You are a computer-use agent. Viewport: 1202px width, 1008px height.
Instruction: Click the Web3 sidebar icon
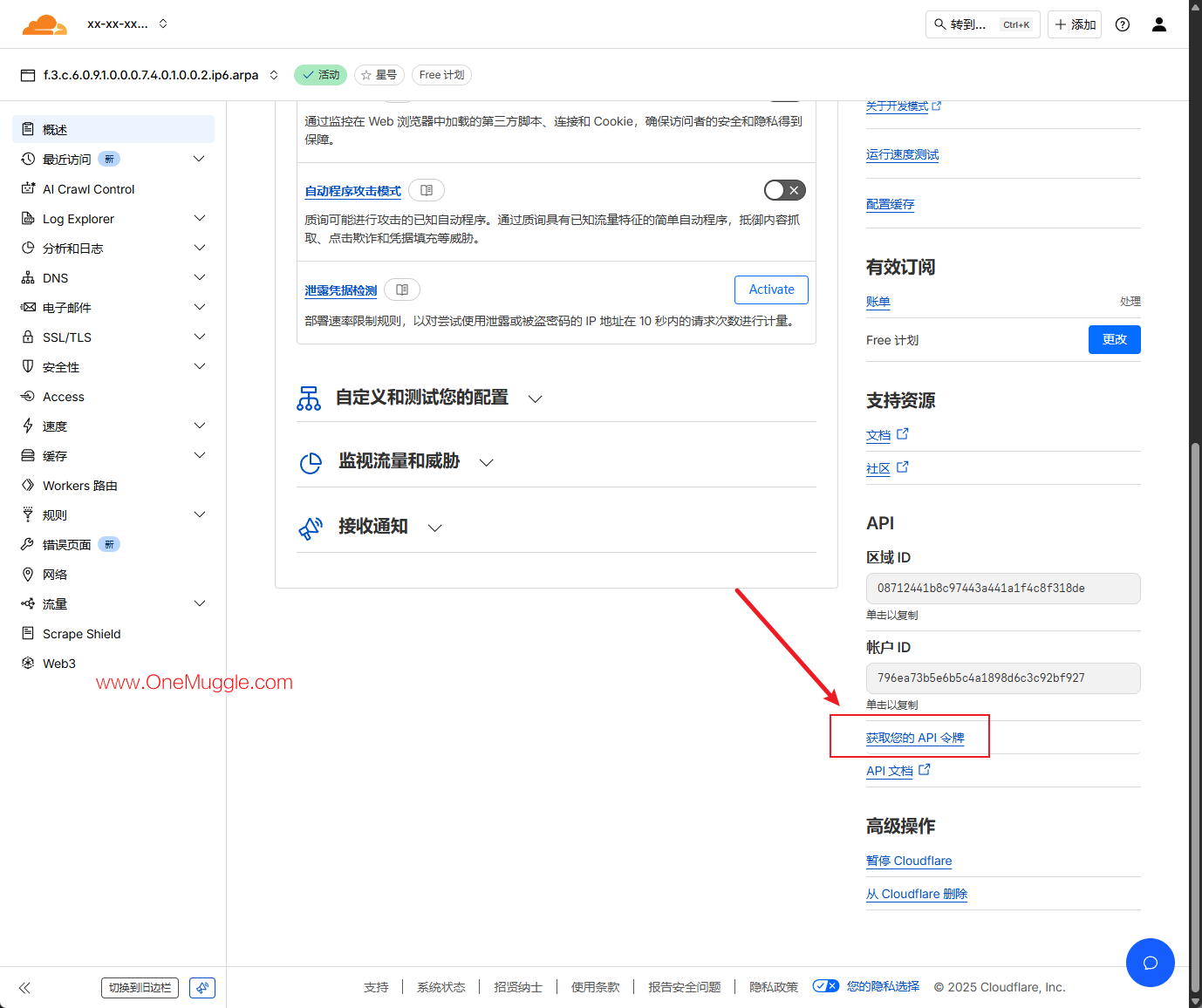(x=28, y=663)
